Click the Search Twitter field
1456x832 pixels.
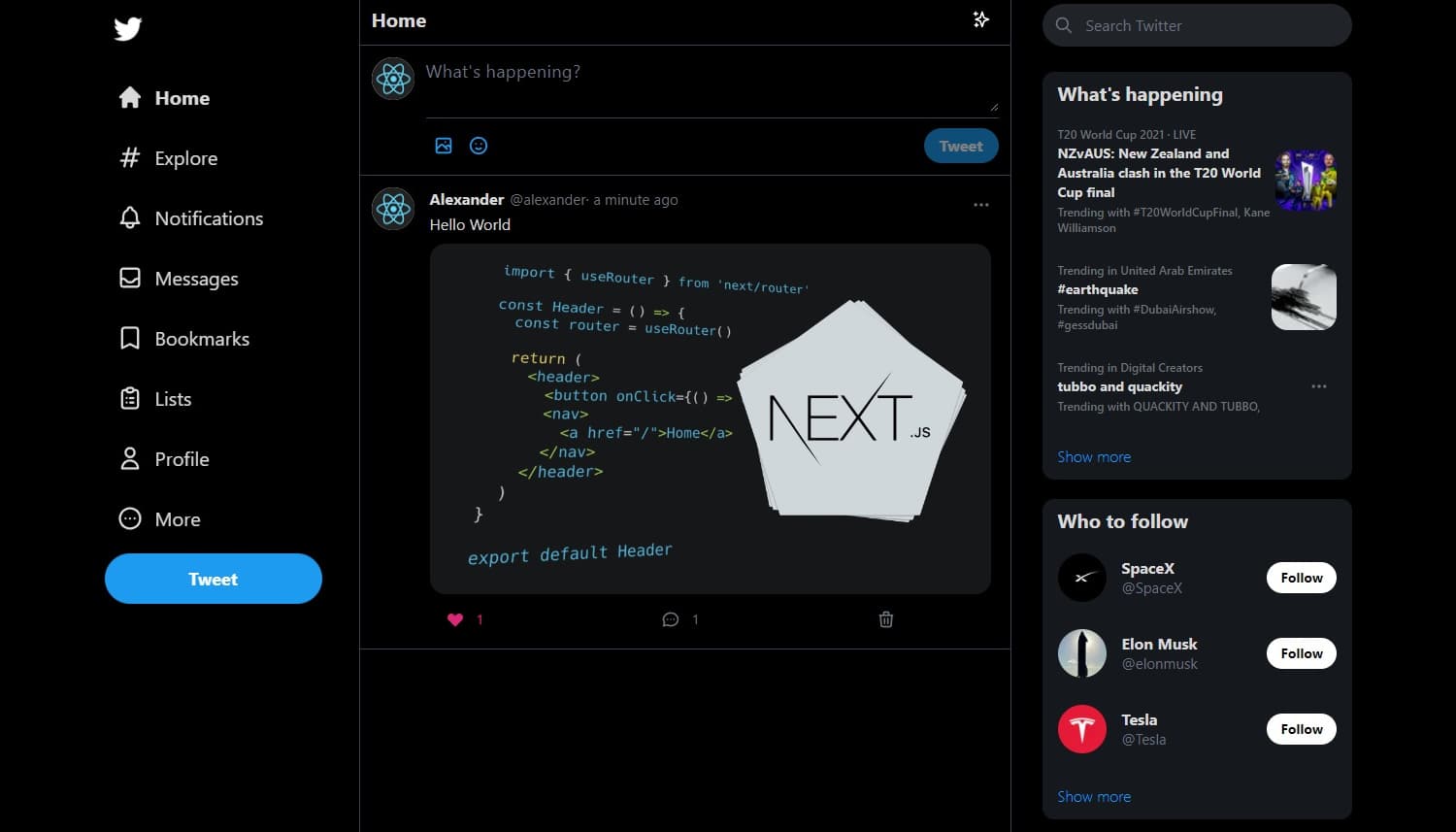[x=1197, y=25]
